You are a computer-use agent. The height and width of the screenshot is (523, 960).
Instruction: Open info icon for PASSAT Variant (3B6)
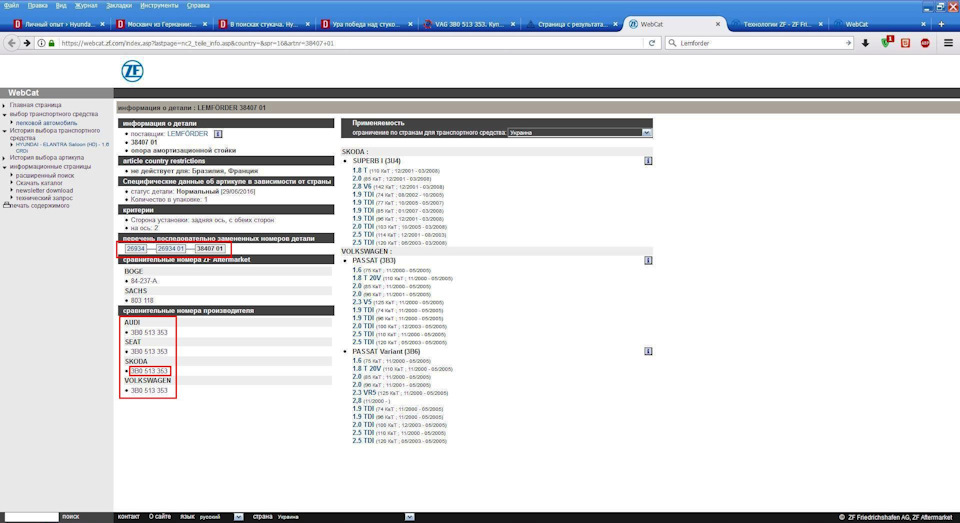click(648, 351)
